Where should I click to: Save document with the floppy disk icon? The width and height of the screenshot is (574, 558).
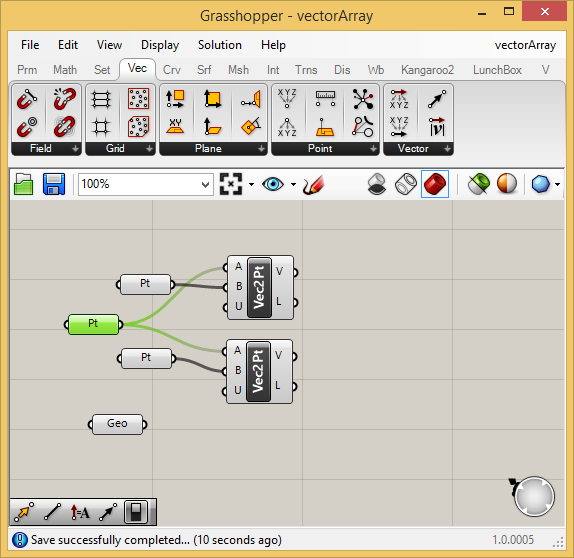(54, 184)
